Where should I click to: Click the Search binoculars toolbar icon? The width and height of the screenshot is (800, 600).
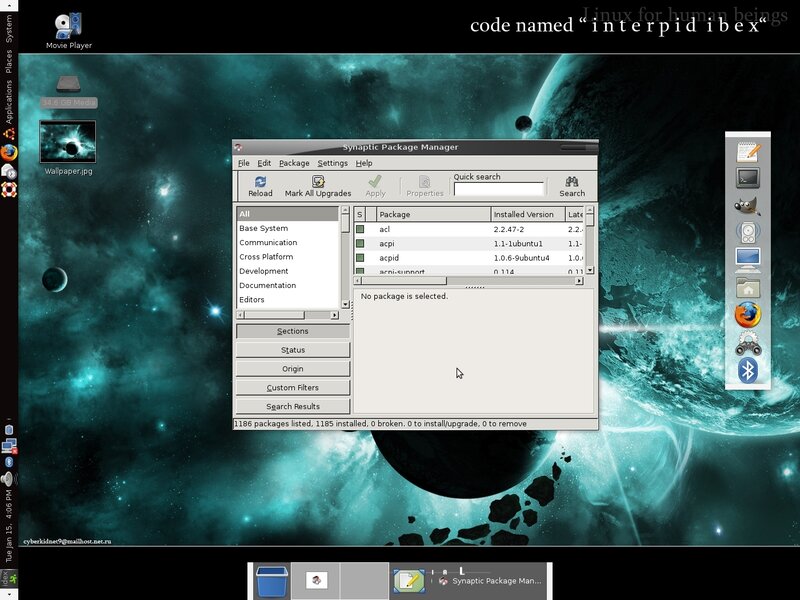point(572,186)
